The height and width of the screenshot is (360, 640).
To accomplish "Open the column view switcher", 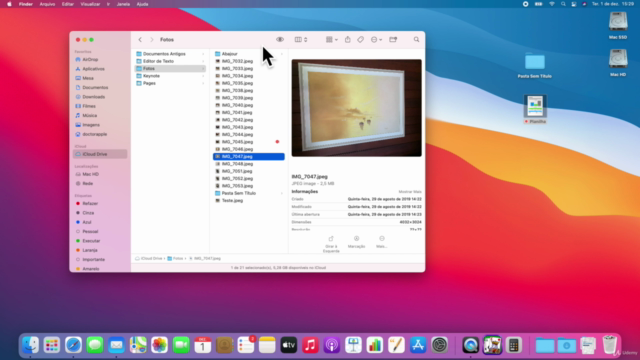I will [x=301, y=40].
